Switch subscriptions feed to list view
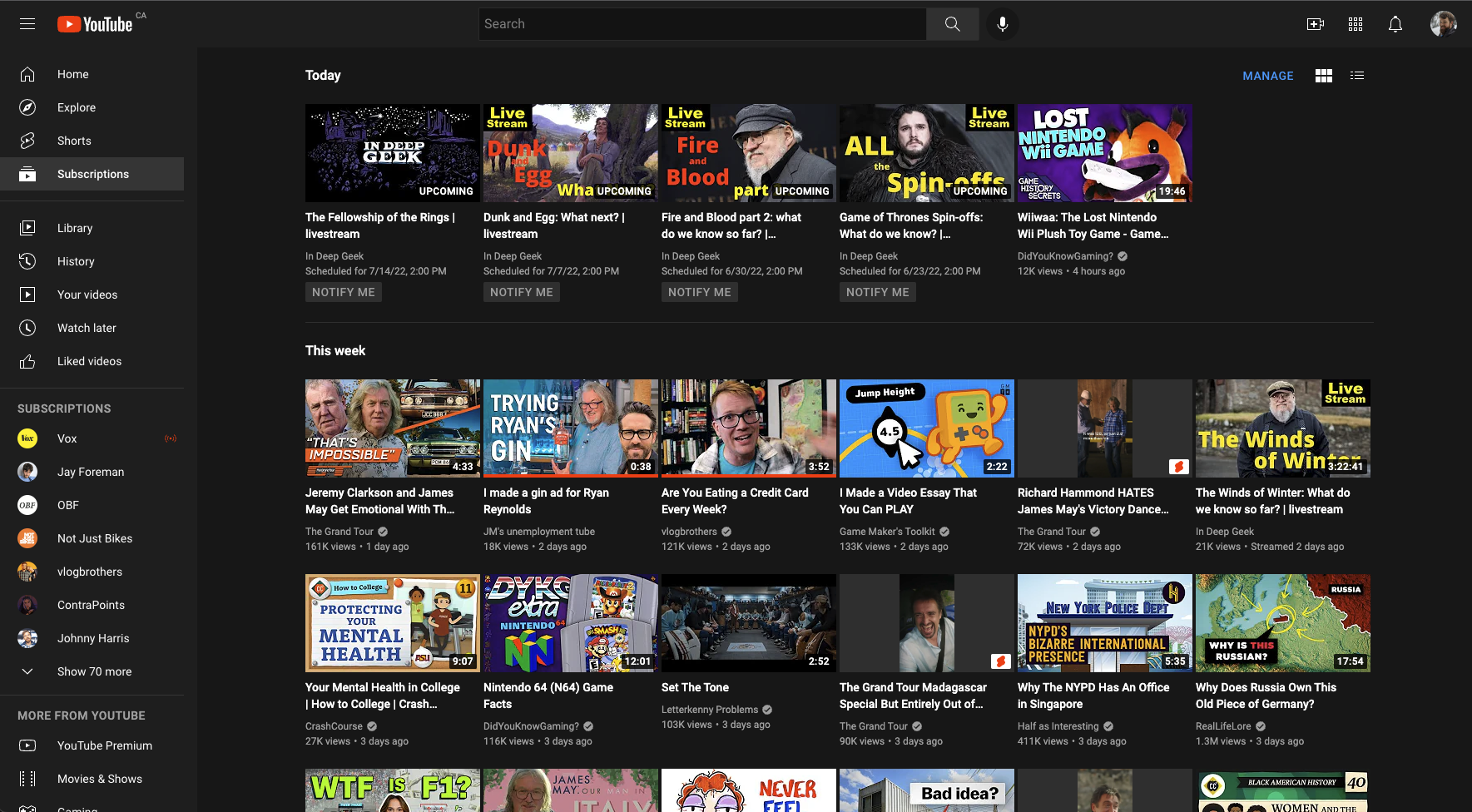 point(1356,75)
